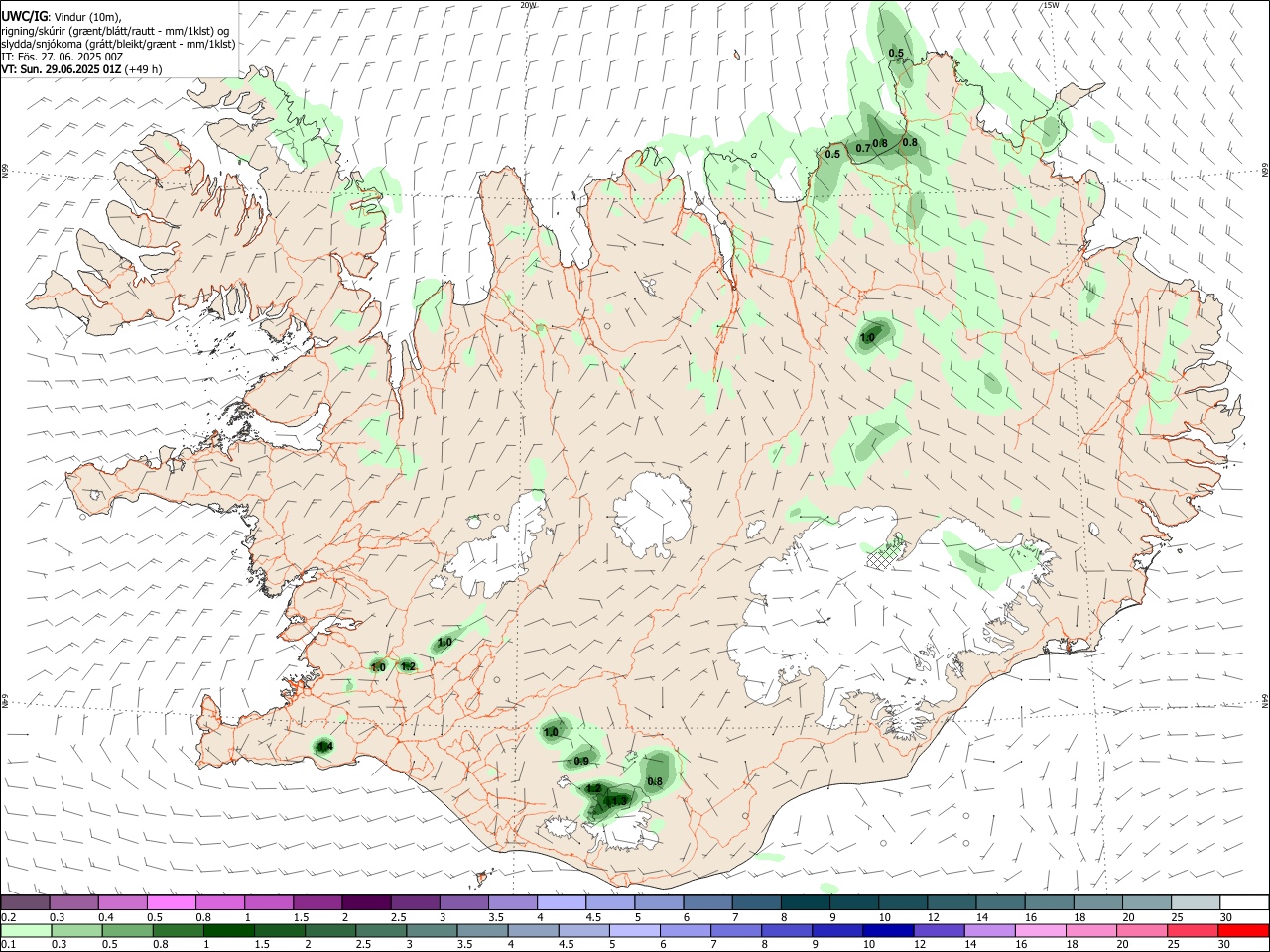The height and width of the screenshot is (952, 1270).
Task: Click the darkest purple 2 swatch in upper legend
Action: (x=365, y=902)
